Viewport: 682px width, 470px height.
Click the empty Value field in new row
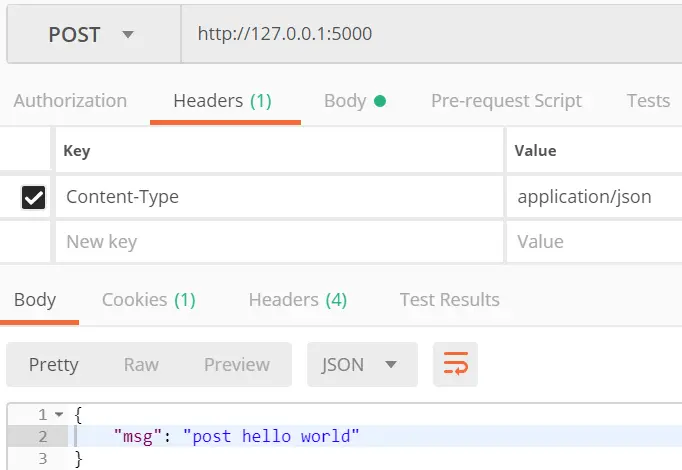594,242
